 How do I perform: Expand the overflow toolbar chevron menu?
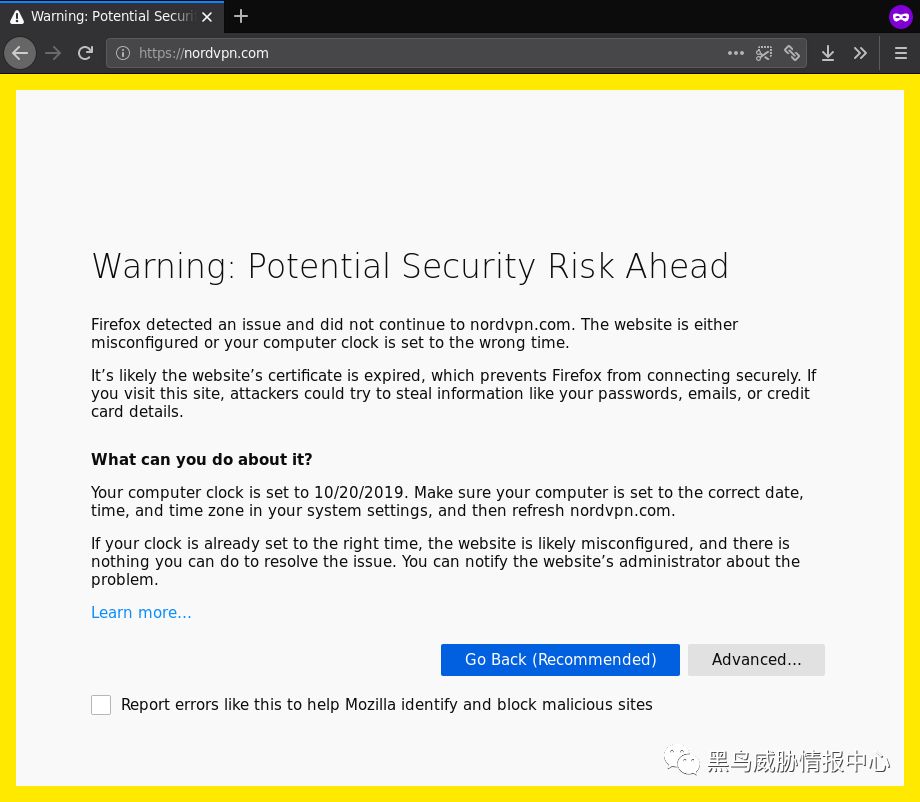(x=860, y=53)
